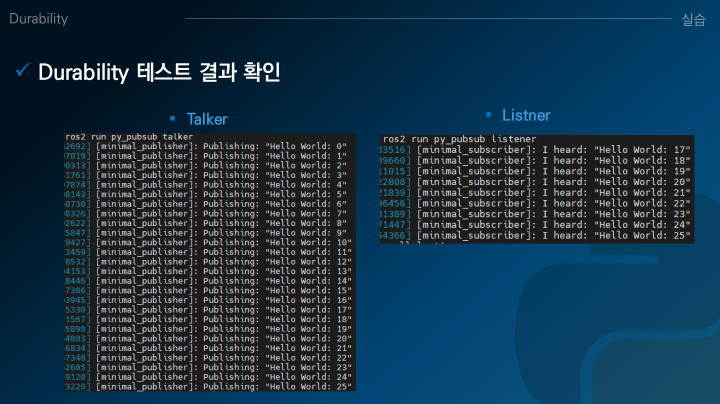Image resolution: width=720 pixels, height=404 pixels.
Task: Click listener 'I heard' line 'Hello World: 18'
Action: (535, 161)
